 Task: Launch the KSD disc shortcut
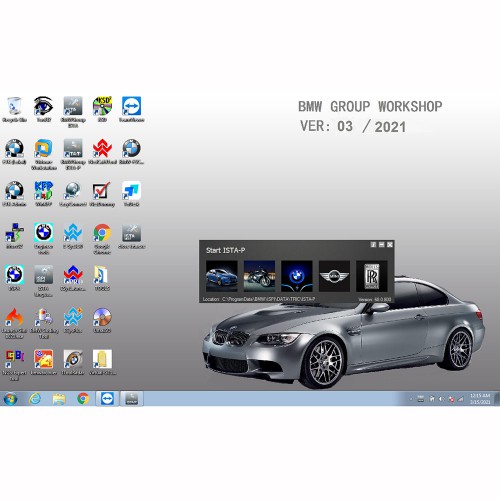coord(102,109)
